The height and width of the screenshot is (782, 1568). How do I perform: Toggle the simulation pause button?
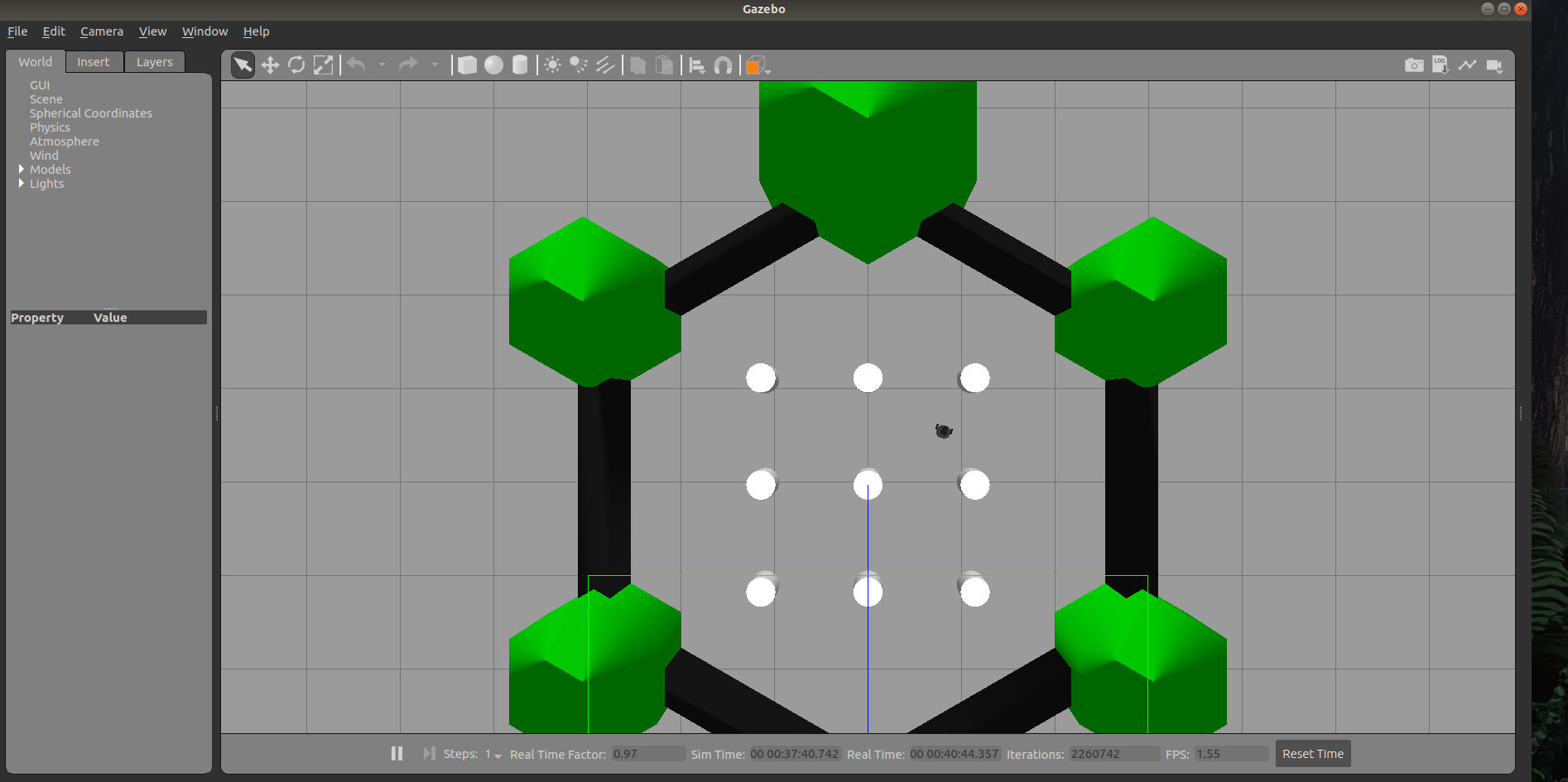(x=397, y=753)
